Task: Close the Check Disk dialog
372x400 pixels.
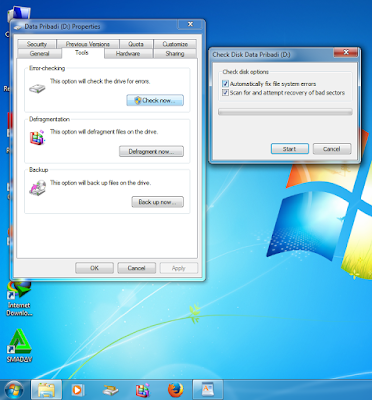Action: [x=346, y=52]
